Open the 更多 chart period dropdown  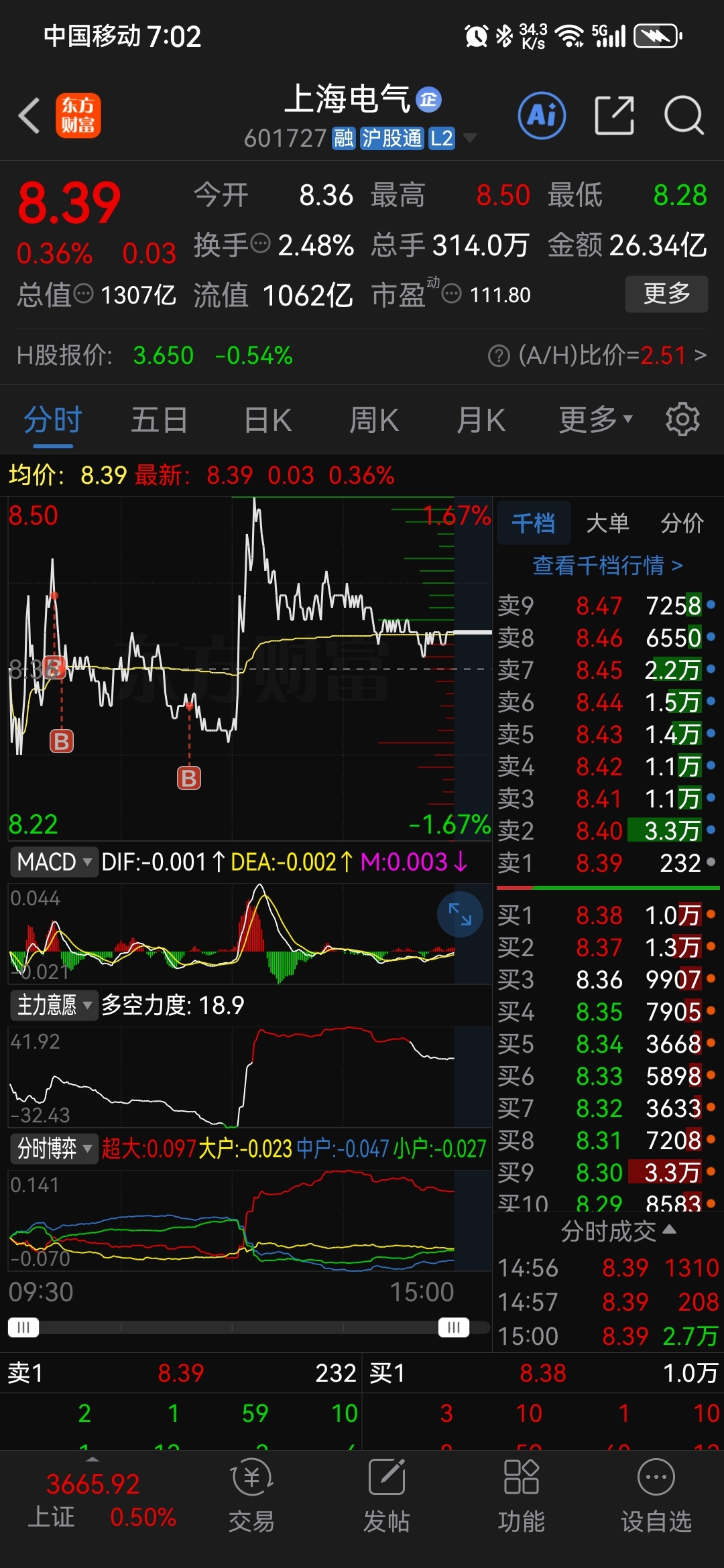596,419
